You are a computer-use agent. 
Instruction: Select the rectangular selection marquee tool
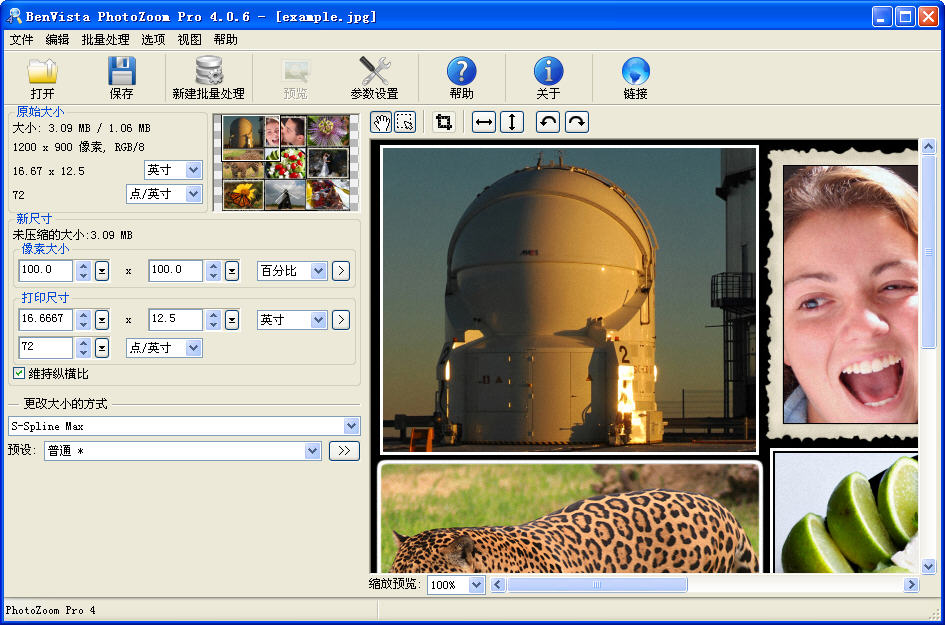[x=405, y=122]
